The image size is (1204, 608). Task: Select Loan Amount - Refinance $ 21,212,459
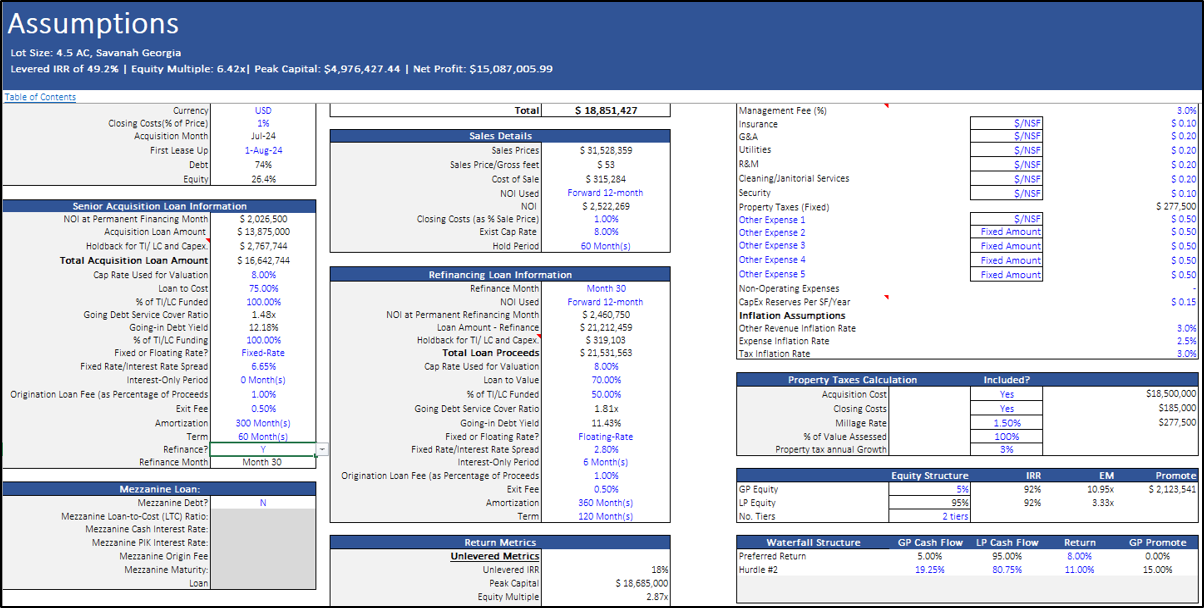(x=606, y=327)
